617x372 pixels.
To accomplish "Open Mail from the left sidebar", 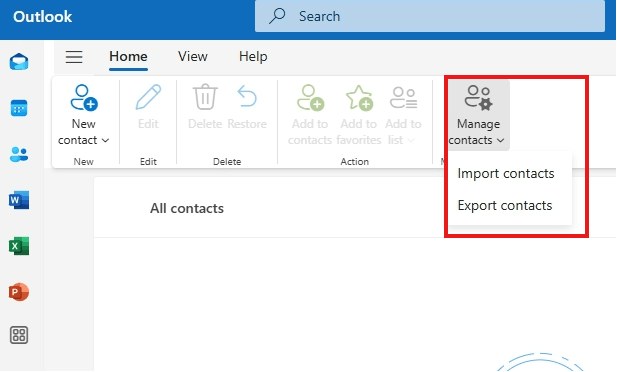I will coord(19,62).
